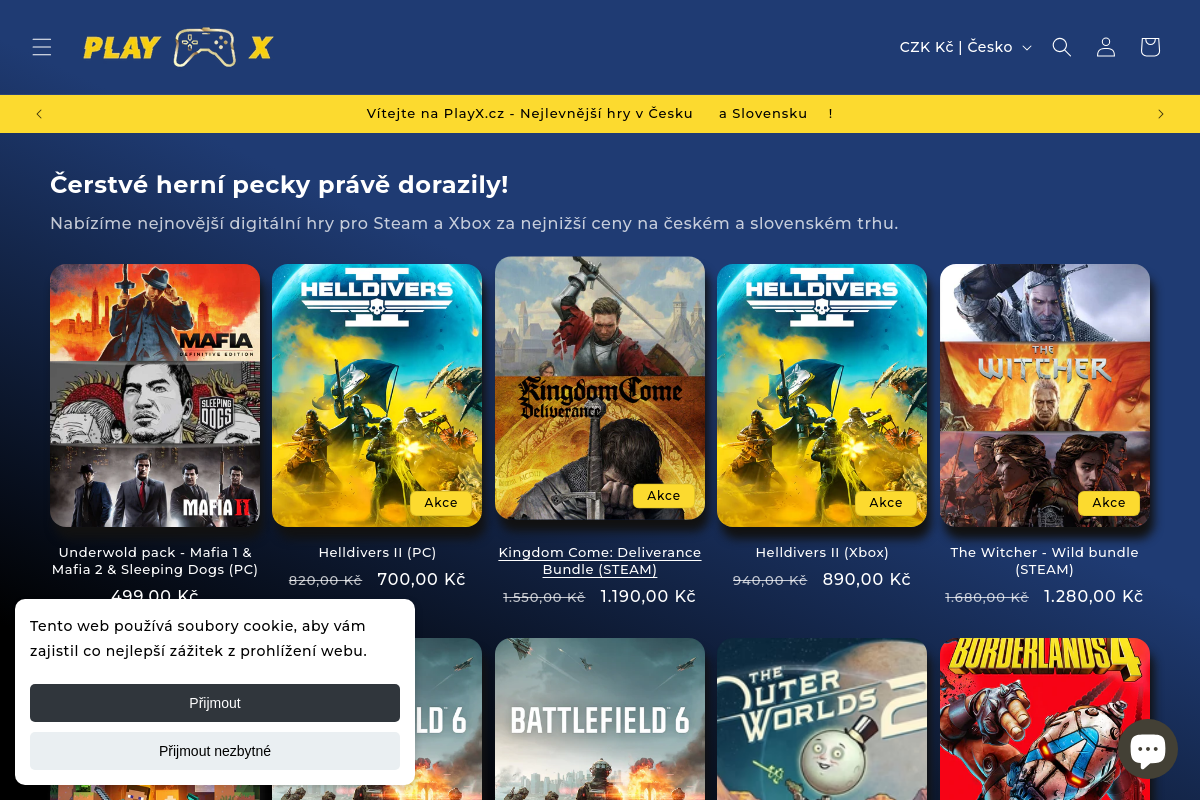Click the crossed-out 820,00 Kč price

click(325, 580)
